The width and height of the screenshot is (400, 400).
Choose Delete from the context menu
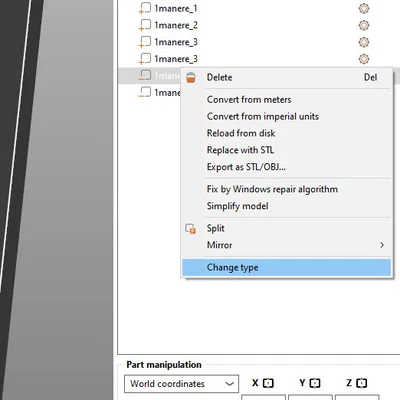[286, 77]
